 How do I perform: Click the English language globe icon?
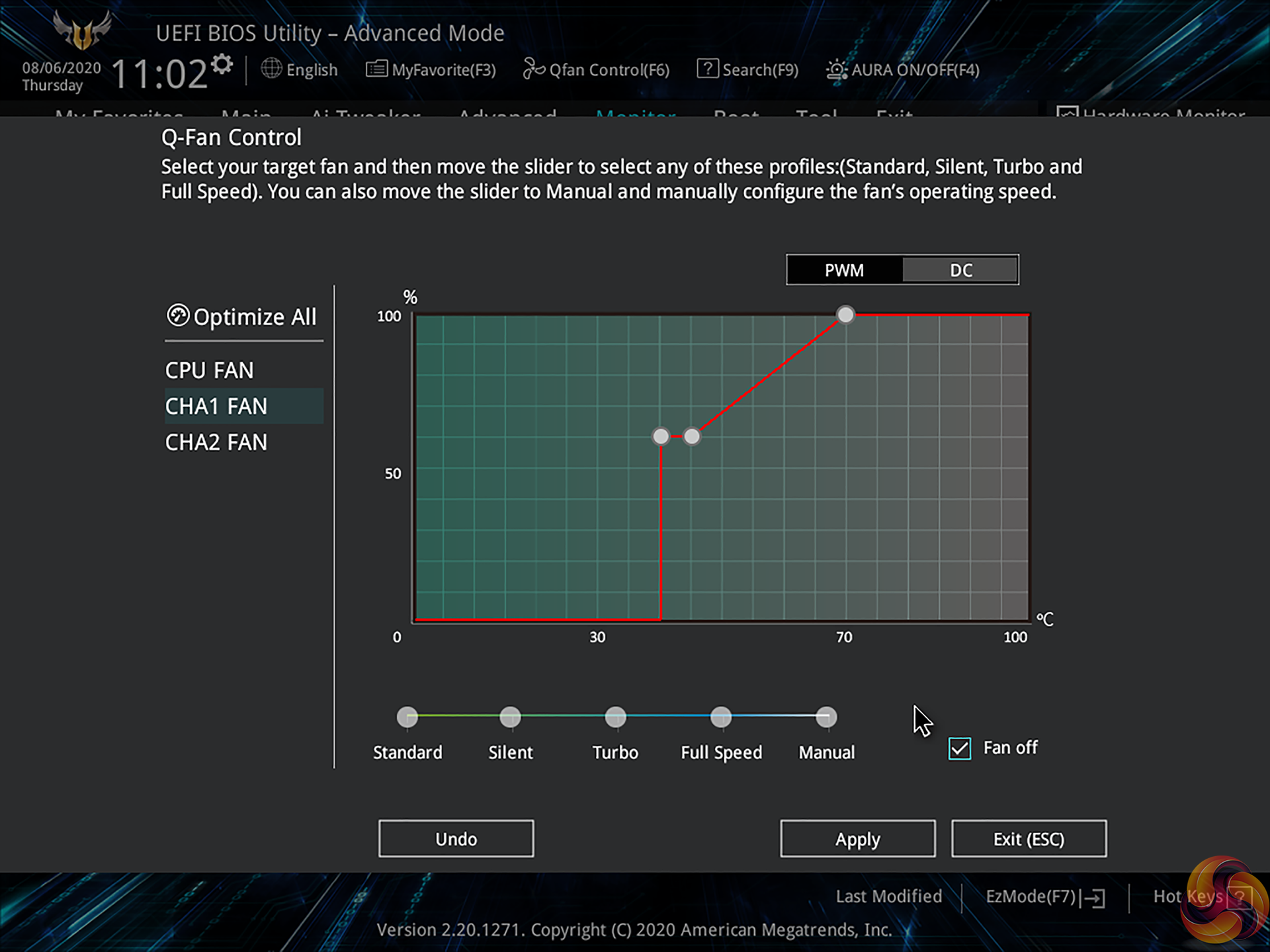[x=271, y=68]
